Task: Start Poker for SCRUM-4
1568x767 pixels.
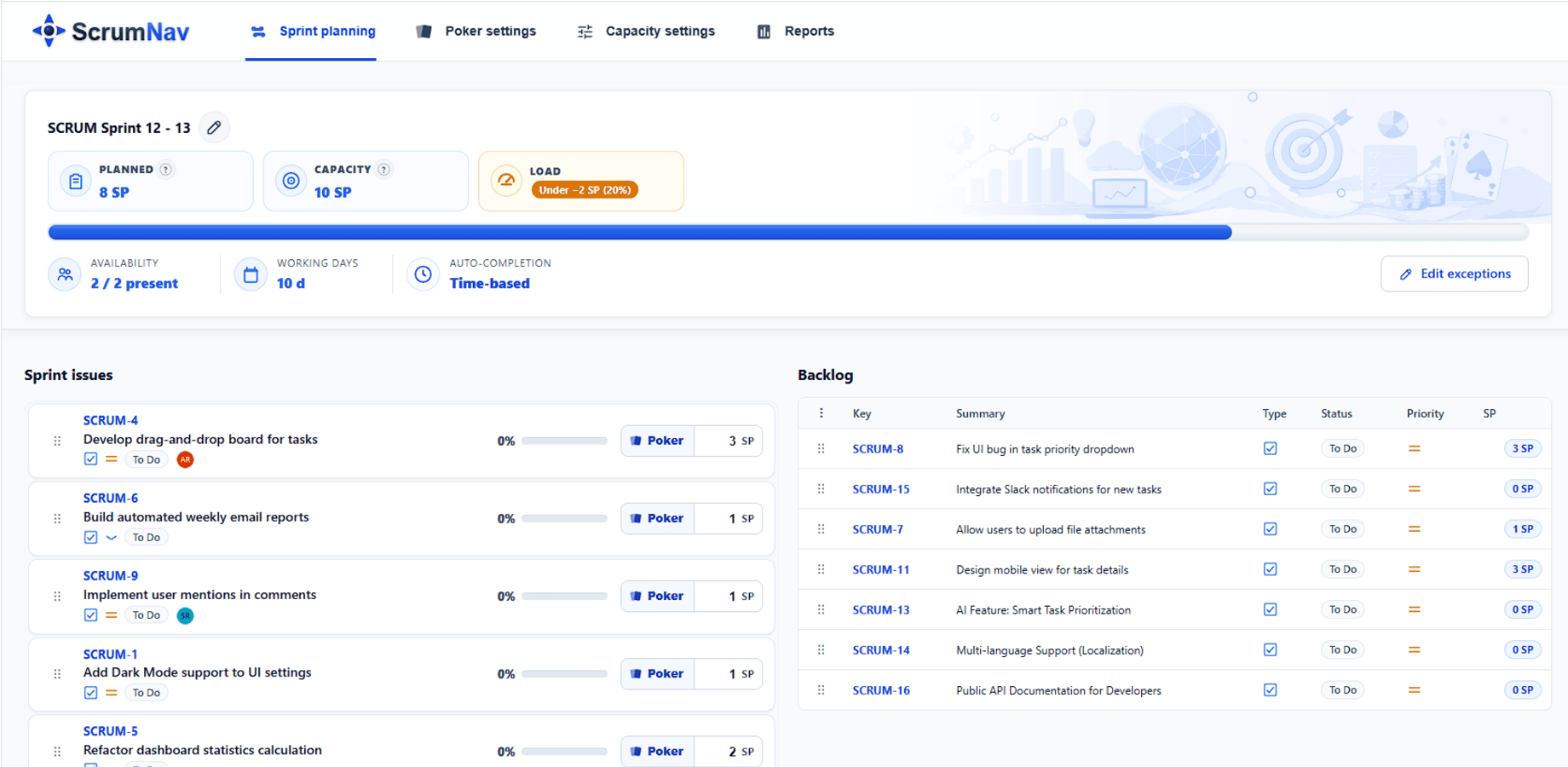Action: [x=657, y=441]
